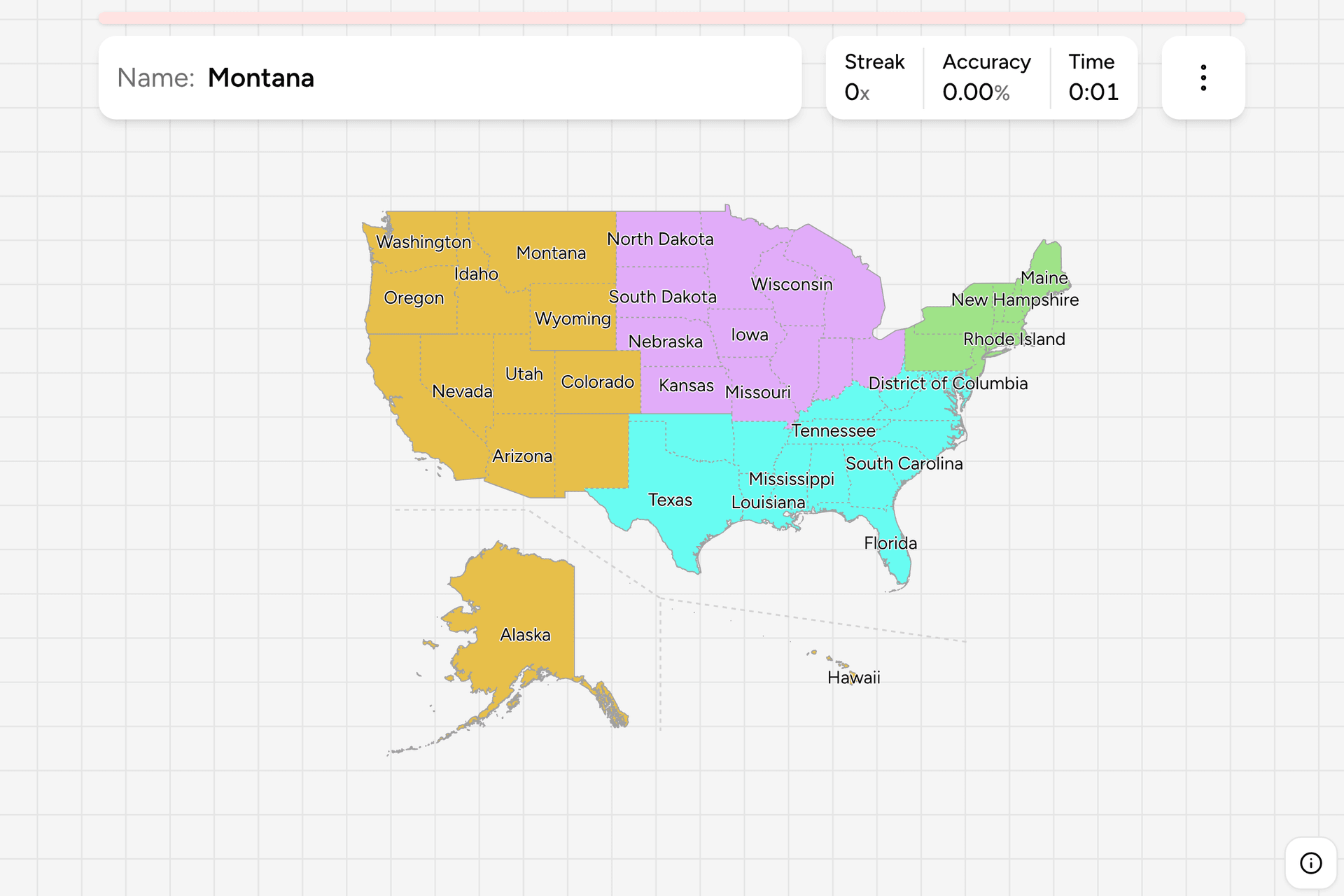This screenshot has width=1344, height=896.
Task: Click the Hawaii label
Action: click(x=853, y=677)
